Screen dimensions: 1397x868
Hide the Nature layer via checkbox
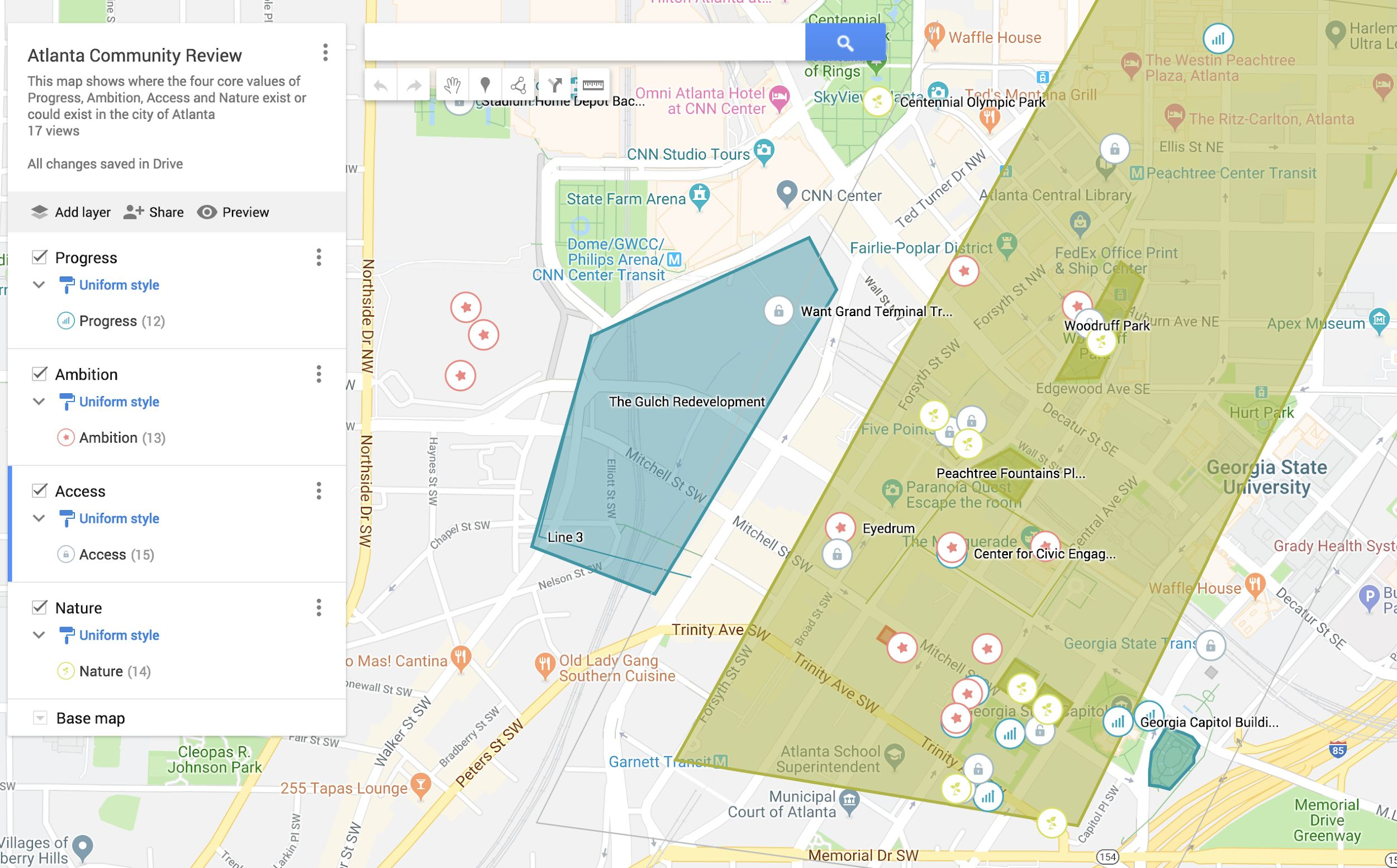click(x=40, y=607)
